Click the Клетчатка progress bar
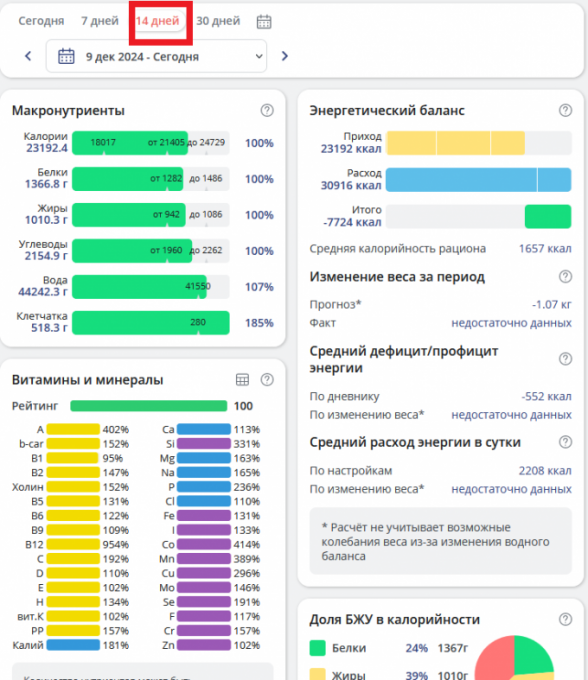 point(150,323)
